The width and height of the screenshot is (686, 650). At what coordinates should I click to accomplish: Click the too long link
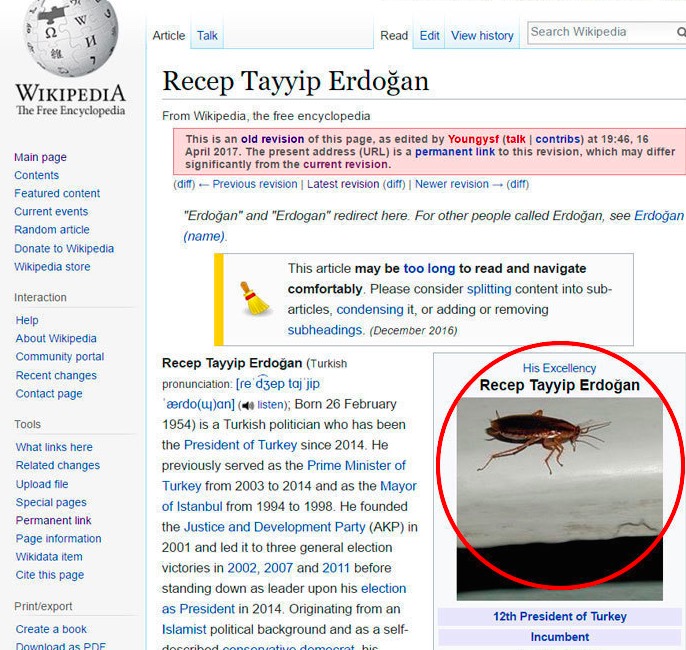tap(429, 269)
